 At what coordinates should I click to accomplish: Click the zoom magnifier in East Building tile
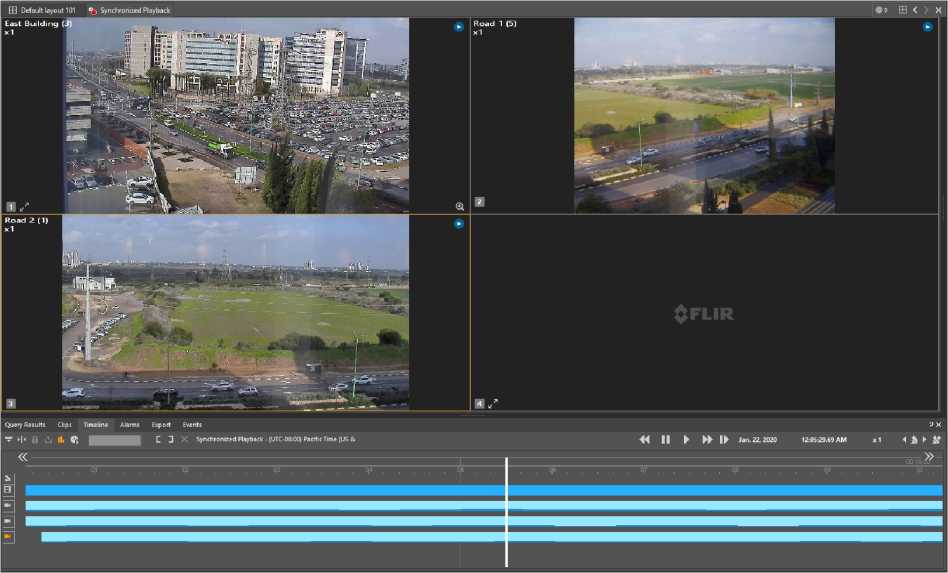(460, 206)
